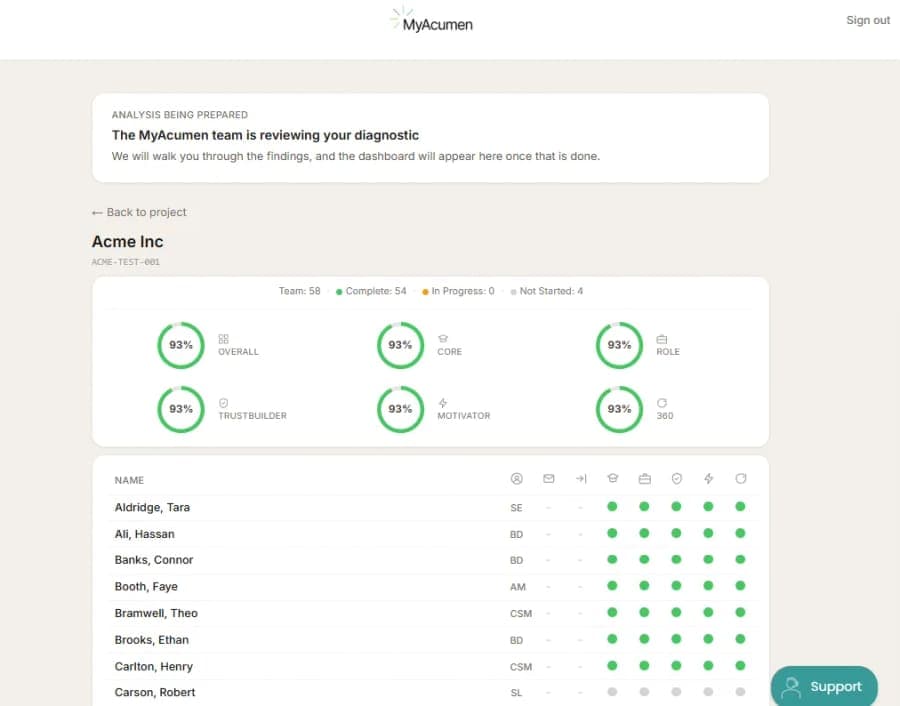Click the SL role code for Carson

[x=516, y=693]
